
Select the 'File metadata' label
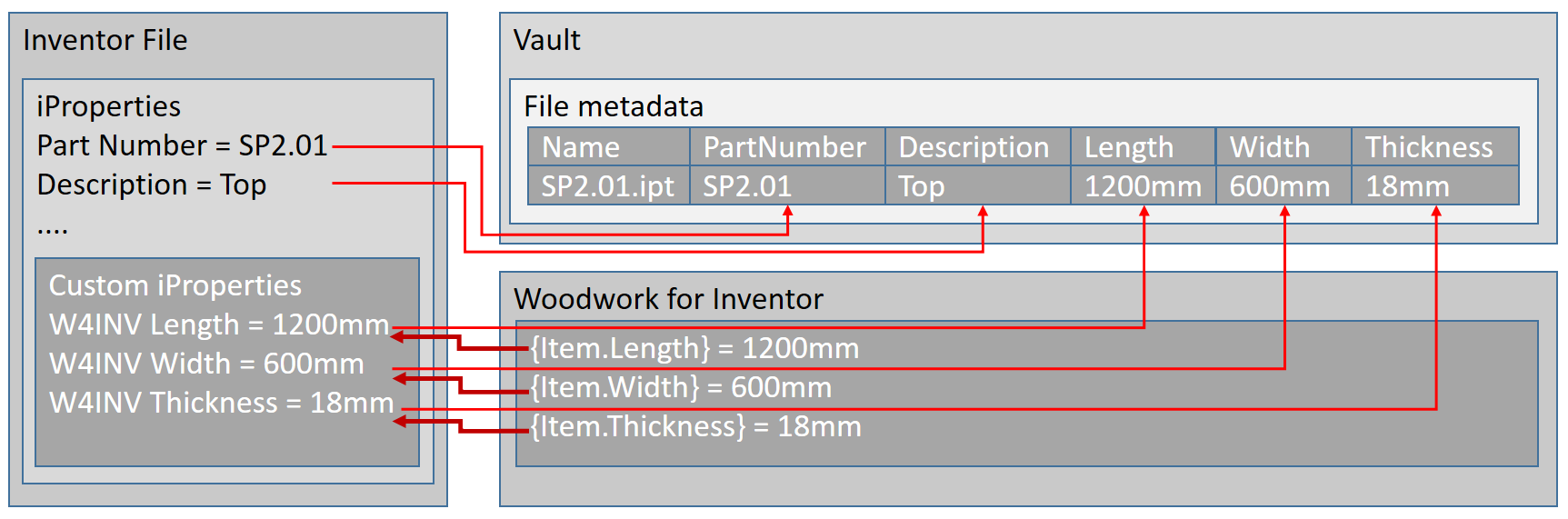pos(614,106)
